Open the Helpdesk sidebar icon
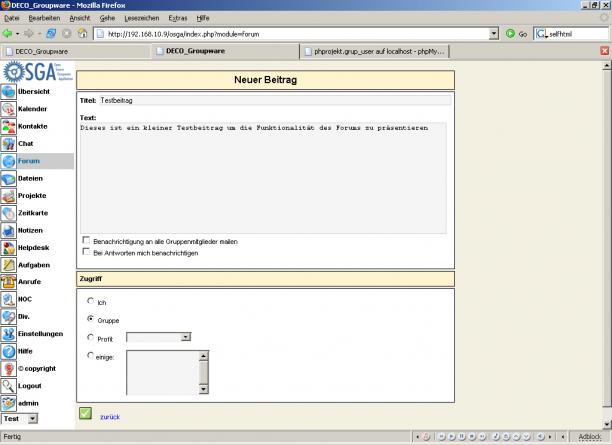The height and width of the screenshot is (445, 612). (9, 247)
